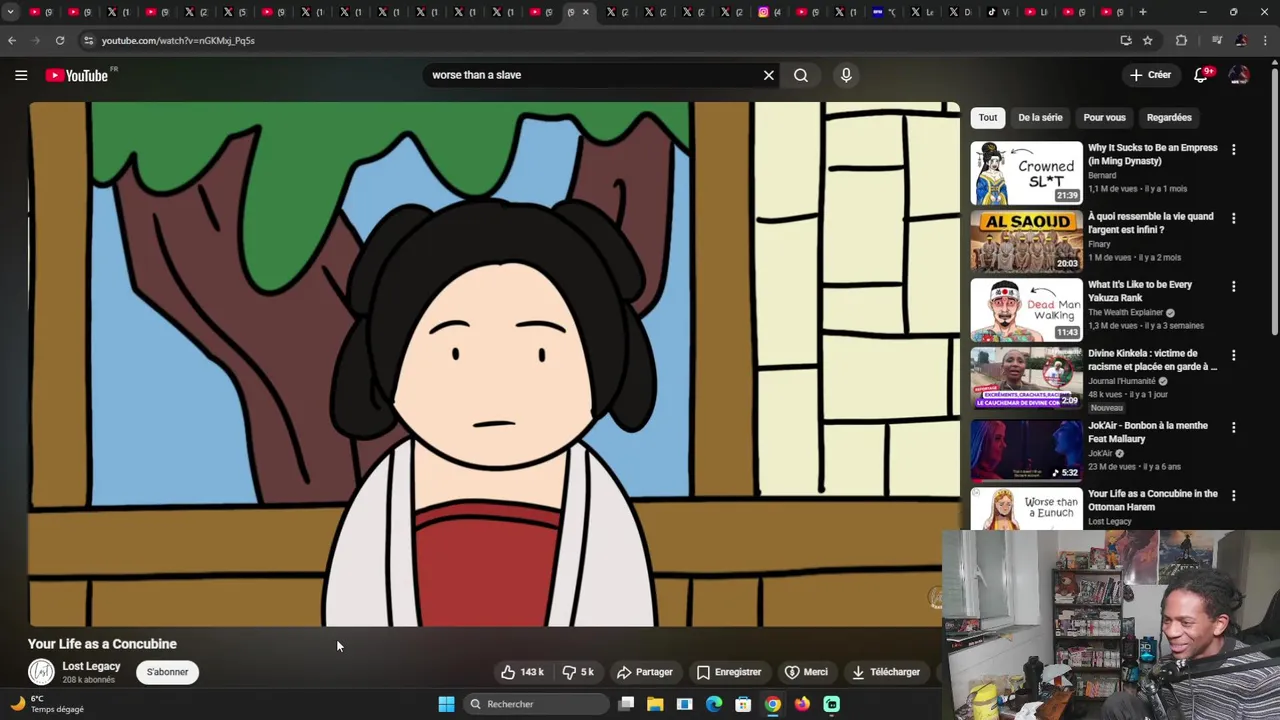Close the active YouTube tab
Screen dimensions: 1280x720
(x=586, y=12)
